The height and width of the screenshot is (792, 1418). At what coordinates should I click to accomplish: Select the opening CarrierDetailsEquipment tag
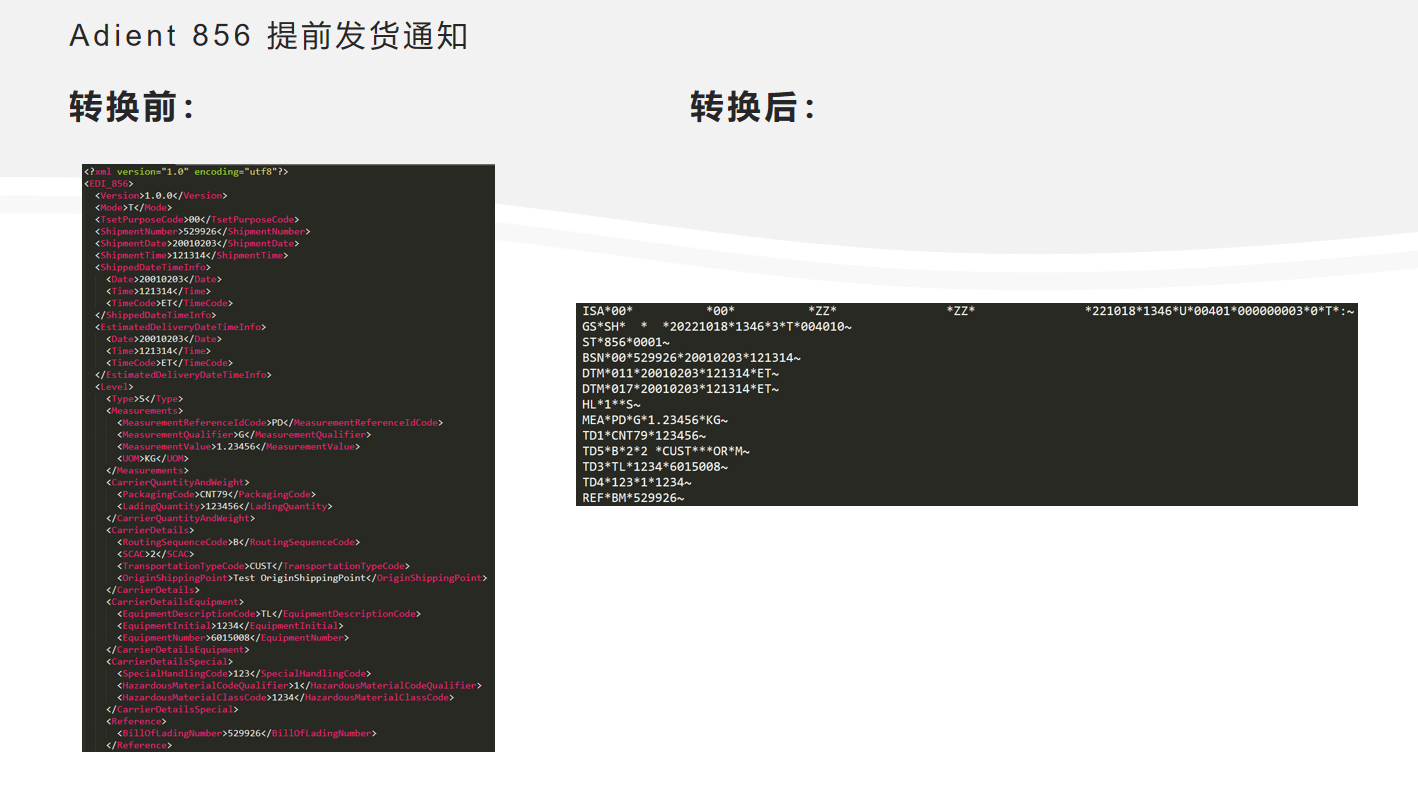tap(175, 602)
